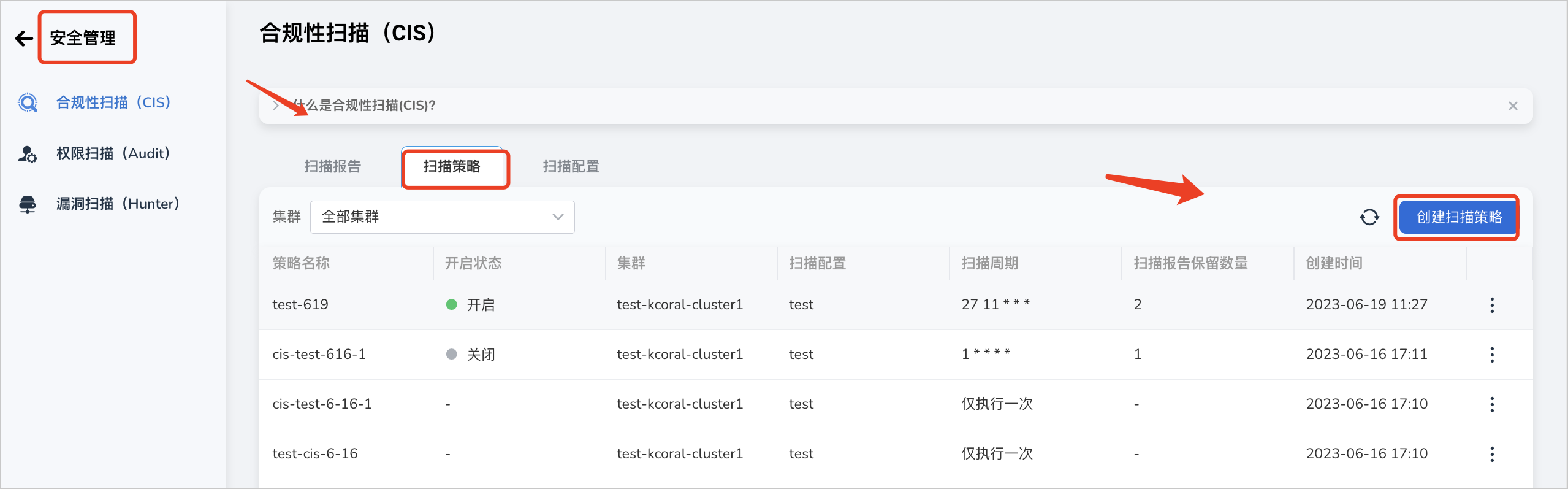Open the more actions menu for test-619
The width and height of the screenshot is (1568, 489).
pyautogui.click(x=1492, y=305)
